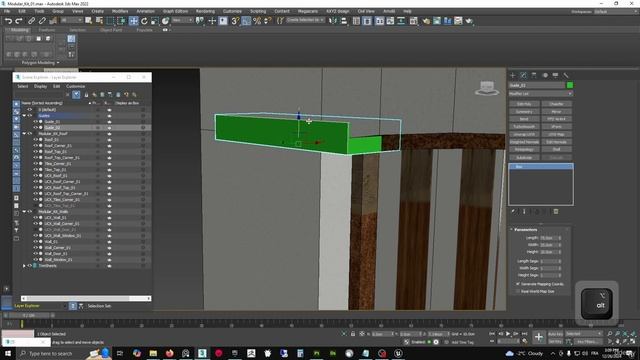Screen dimensions: 640x360
Task: Open the Display command panel tab
Action: click(556, 75)
